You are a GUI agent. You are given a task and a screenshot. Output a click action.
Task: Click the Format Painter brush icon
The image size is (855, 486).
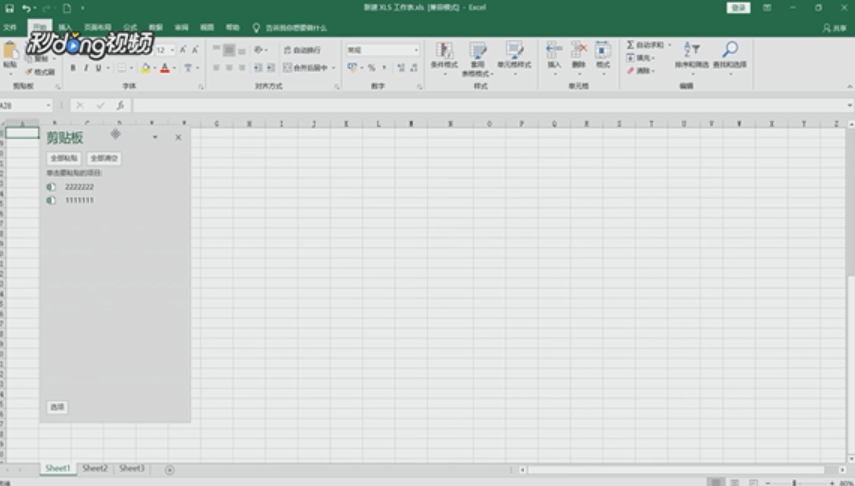tap(29, 72)
